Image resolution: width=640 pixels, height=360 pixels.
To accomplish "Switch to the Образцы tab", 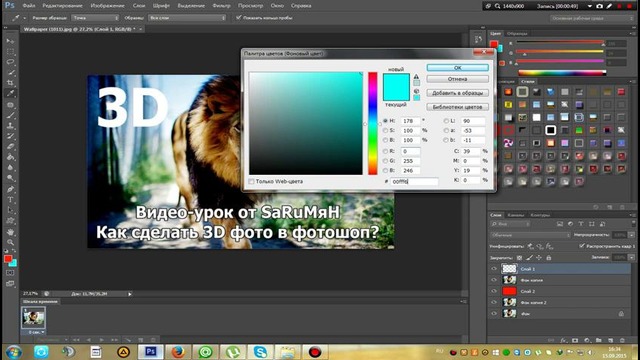I will 517,34.
